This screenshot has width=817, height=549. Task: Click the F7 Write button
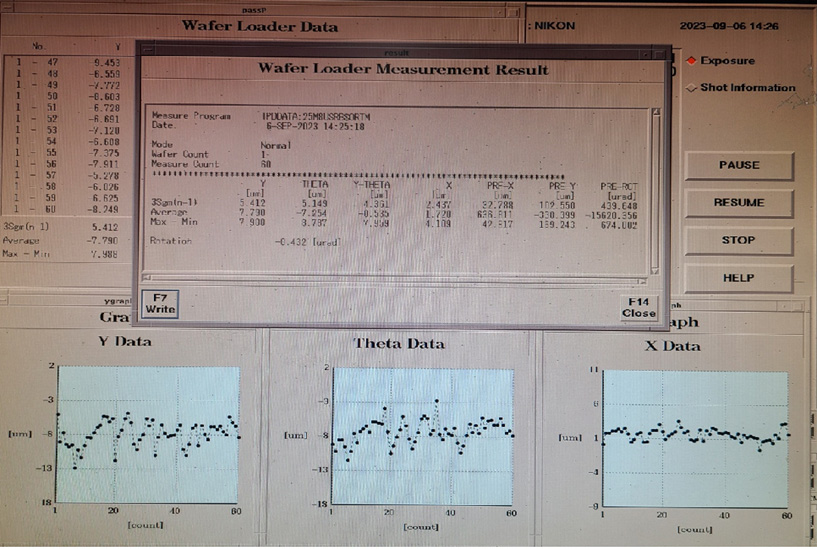(160, 303)
